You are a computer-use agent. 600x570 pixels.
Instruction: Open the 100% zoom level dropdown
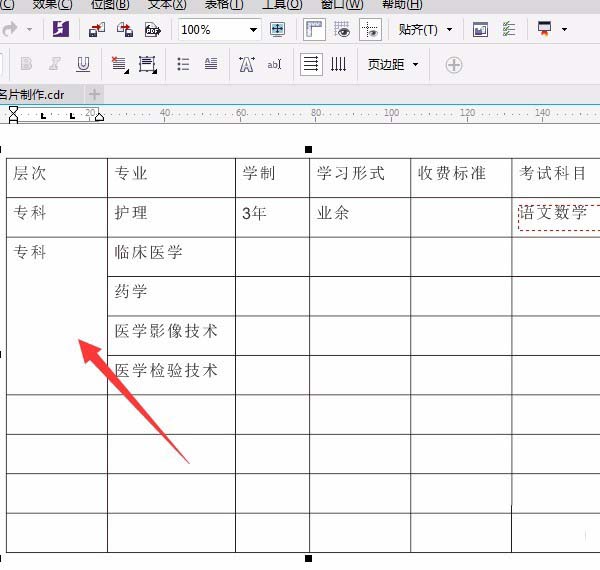pyautogui.click(x=253, y=29)
